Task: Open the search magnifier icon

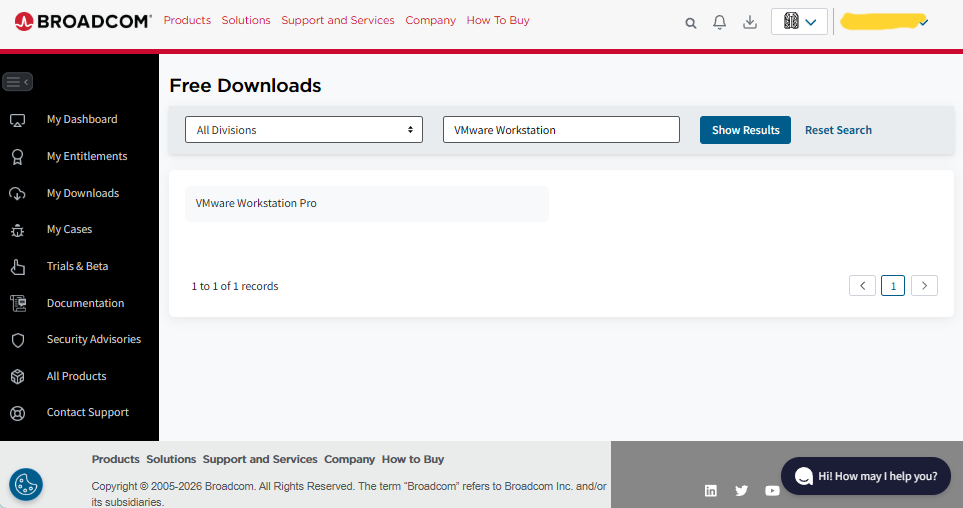Action: (691, 23)
